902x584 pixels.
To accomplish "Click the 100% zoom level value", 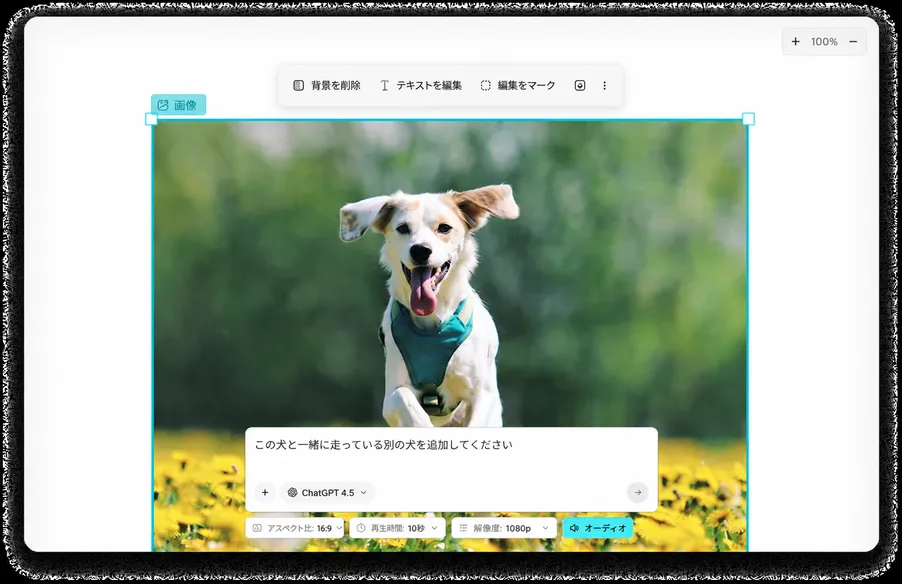I will pyautogui.click(x=824, y=41).
